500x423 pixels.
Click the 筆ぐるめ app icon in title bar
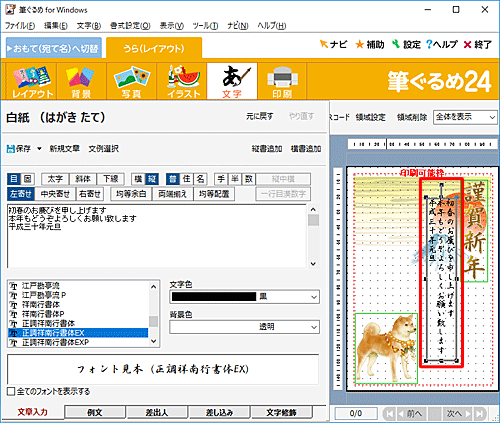pyautogui.click(x=10, y=9)
